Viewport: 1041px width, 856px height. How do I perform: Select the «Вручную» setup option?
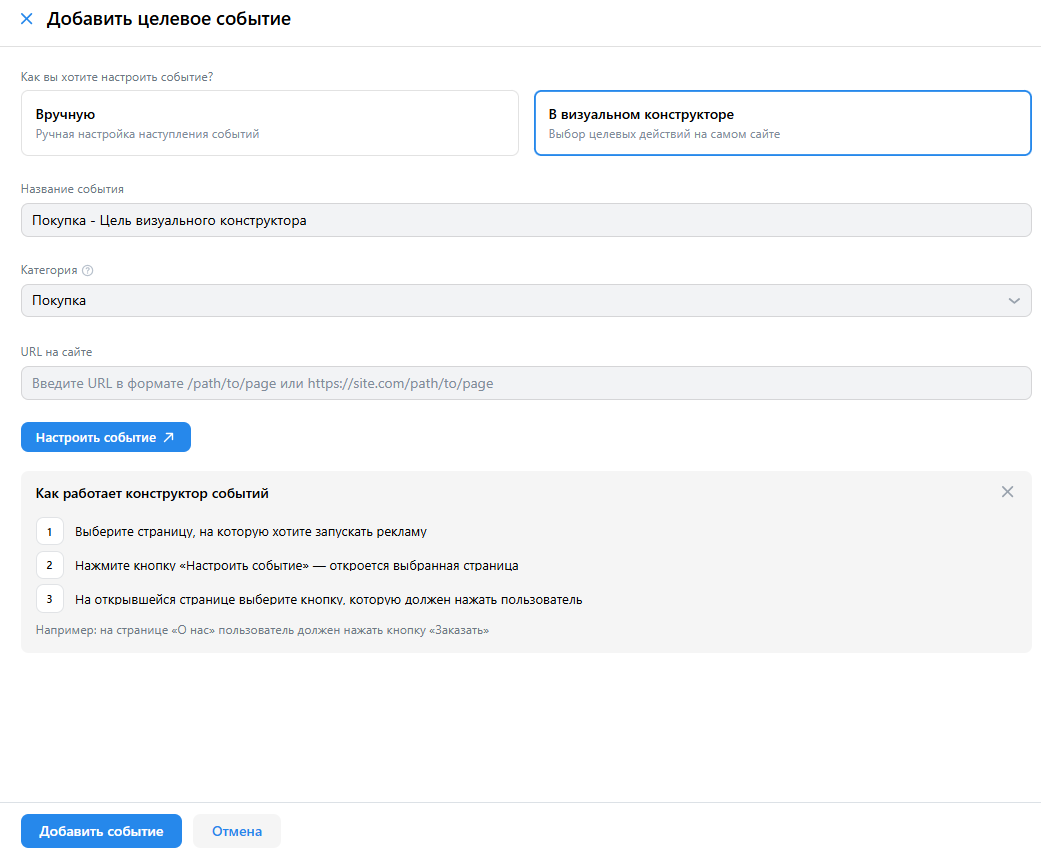coord(269,123)
